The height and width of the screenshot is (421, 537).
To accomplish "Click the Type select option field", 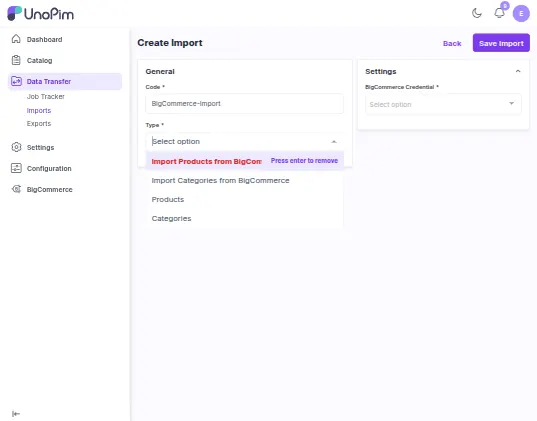I will (x=244, y=141).
